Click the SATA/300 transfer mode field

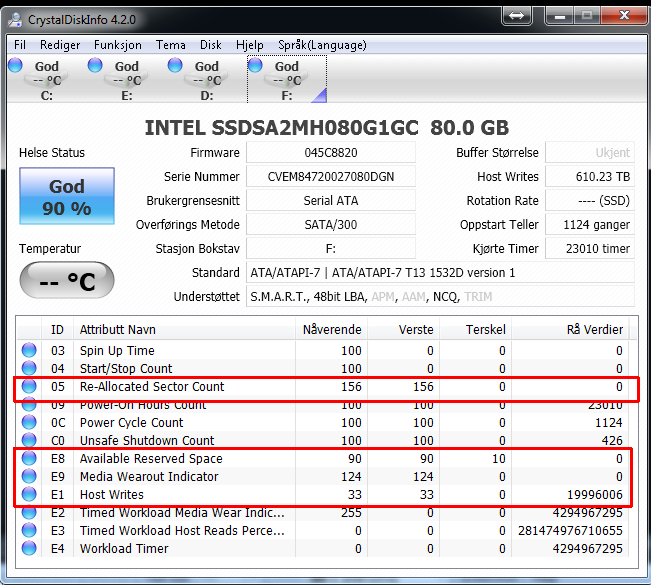tap(331, 225)
